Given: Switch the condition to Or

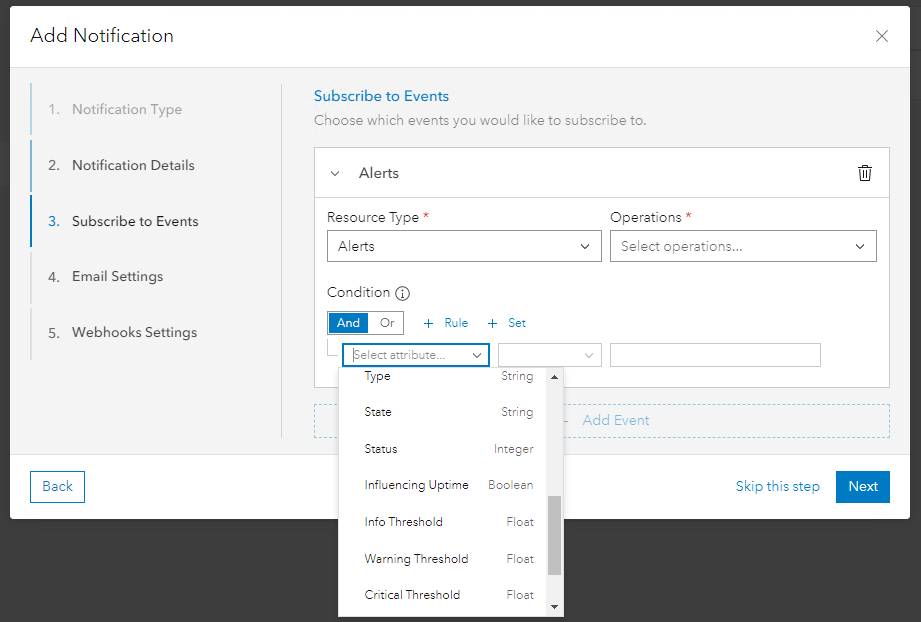Looking at the screenshot, I should click(387, 323).
